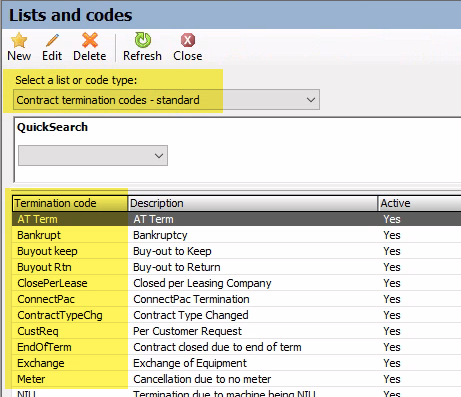Screen dimensions: 461x397
Task: Select the EndOfTerm termination code
Action: tap(44, 347)
